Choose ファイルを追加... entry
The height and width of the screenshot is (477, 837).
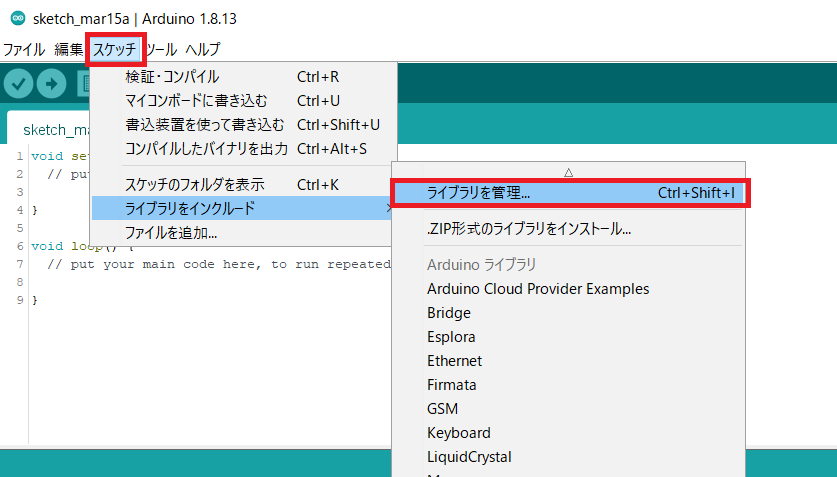pyautogui.click(x=244, y=233)
